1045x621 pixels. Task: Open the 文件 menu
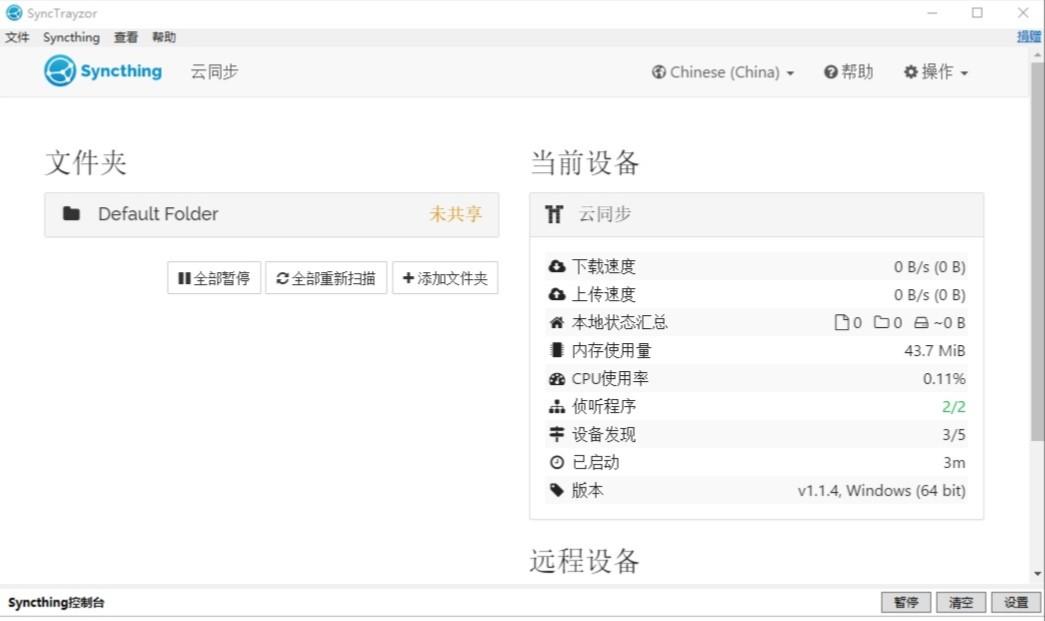click(17, 37)
